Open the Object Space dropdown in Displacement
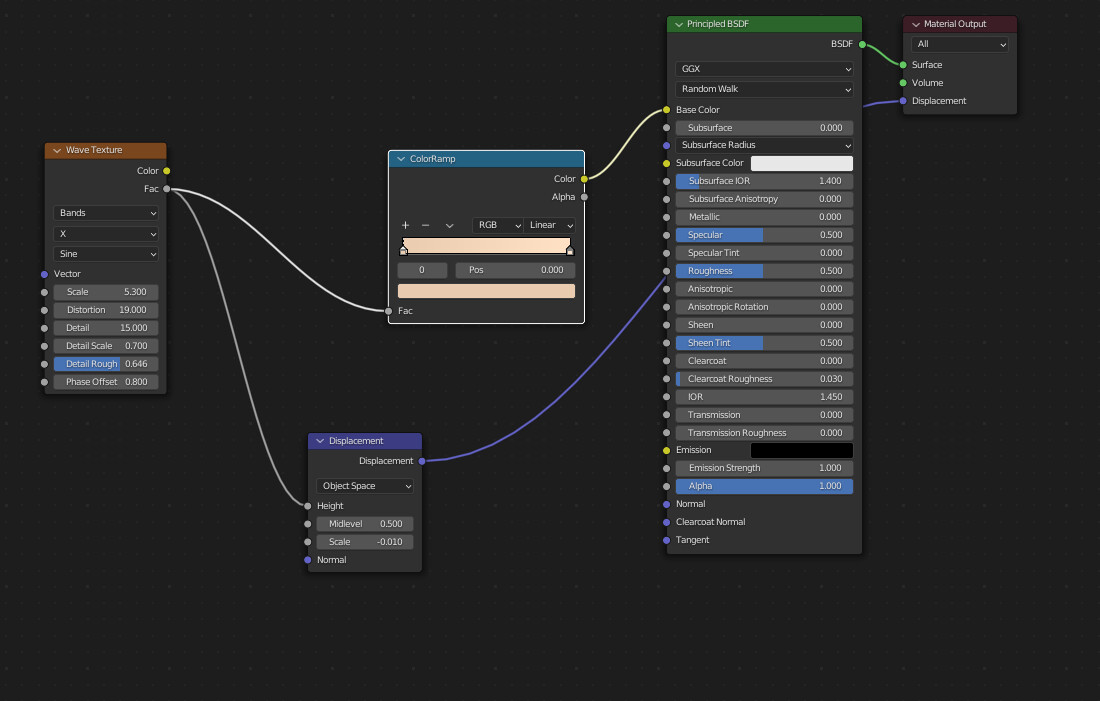 tap(365, 486)
